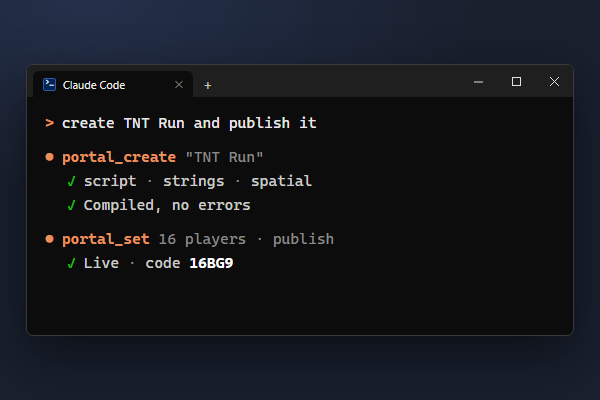Click the '16 players' text
This screenshot has width=600, height=400.
coord(202,240)
